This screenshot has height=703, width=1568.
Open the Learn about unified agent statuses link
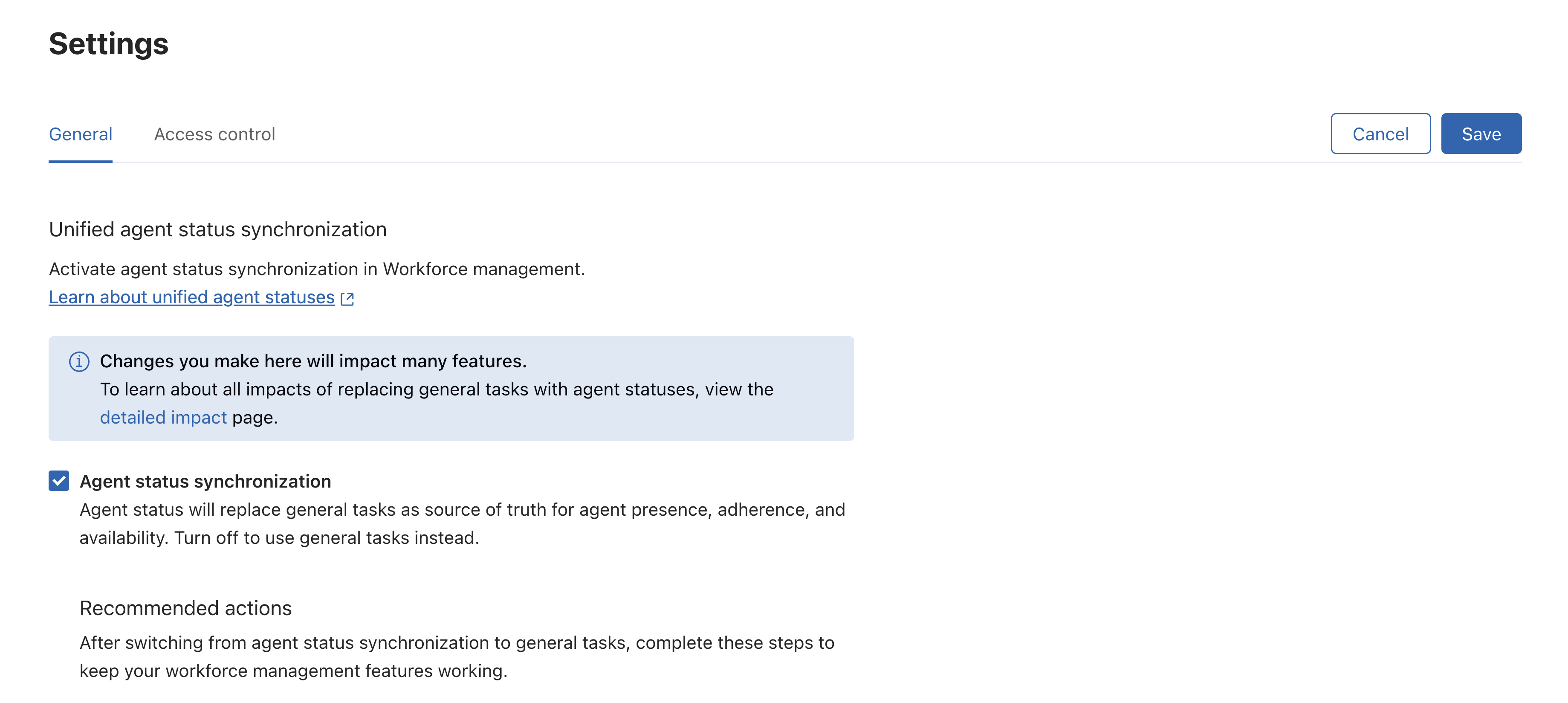(x=192, y=297)
